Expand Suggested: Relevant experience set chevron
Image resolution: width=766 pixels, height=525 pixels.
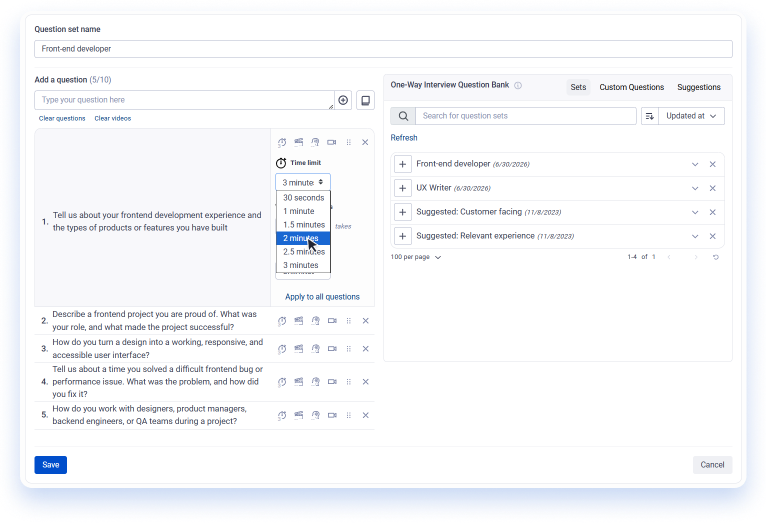click(695, 236)
